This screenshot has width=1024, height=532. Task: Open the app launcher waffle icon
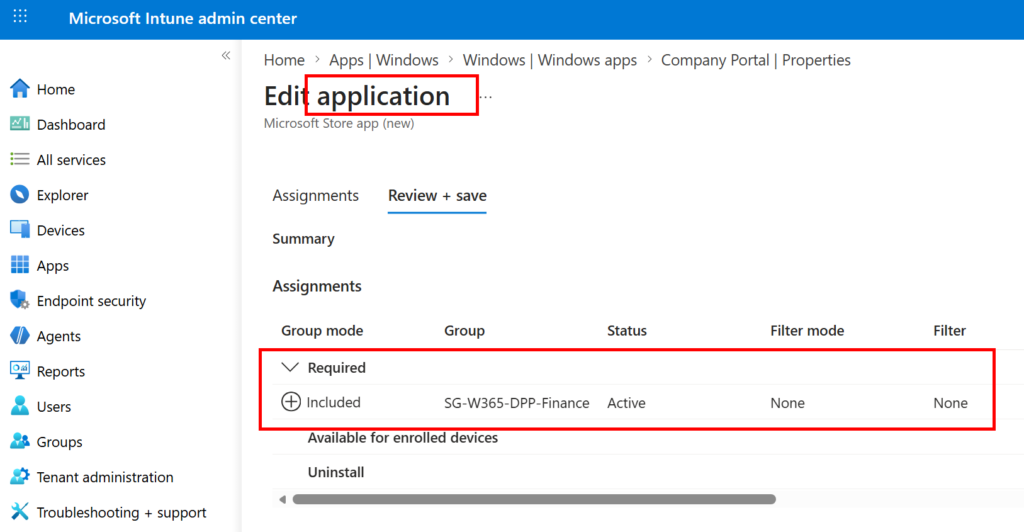20,18
